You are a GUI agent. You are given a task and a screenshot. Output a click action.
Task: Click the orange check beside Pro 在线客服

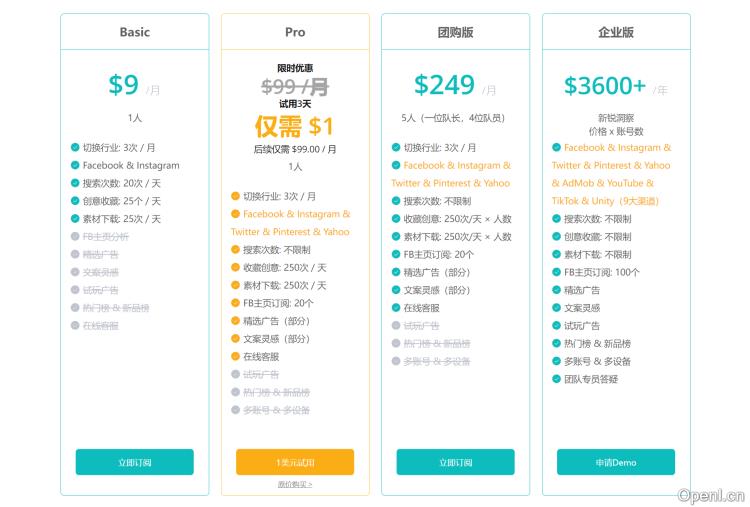(x=236, y=356)
